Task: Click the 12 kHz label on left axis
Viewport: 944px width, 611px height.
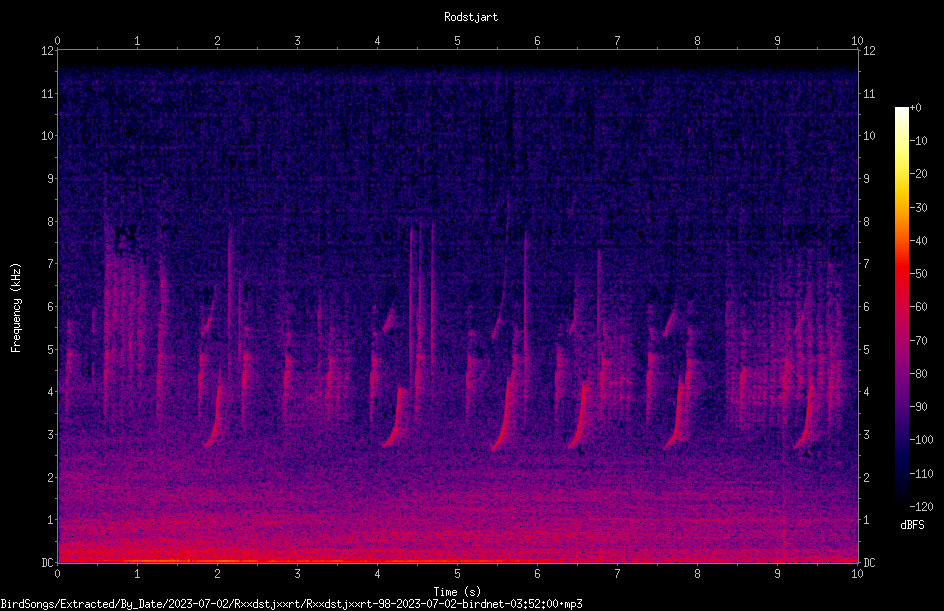Action: coord(48,51)
